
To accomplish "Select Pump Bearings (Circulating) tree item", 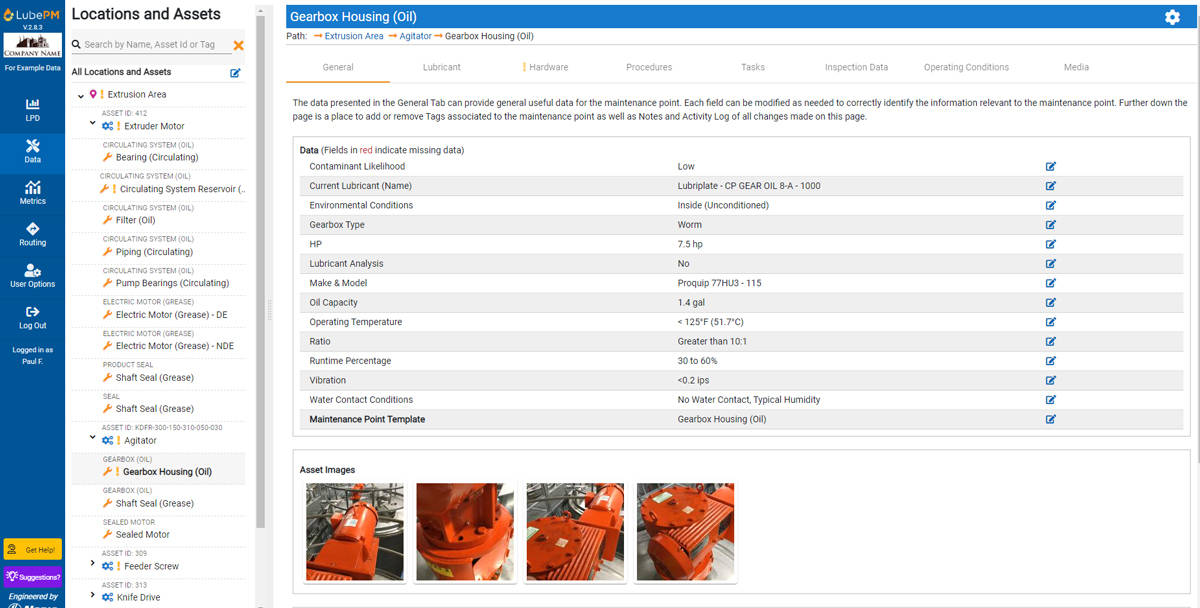I will click(x=172, y=283).
